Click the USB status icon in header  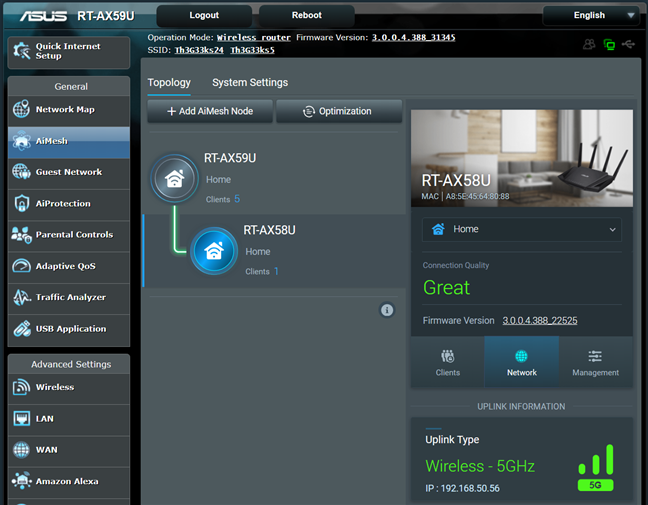pyautogui.click(x=629, y=44)
